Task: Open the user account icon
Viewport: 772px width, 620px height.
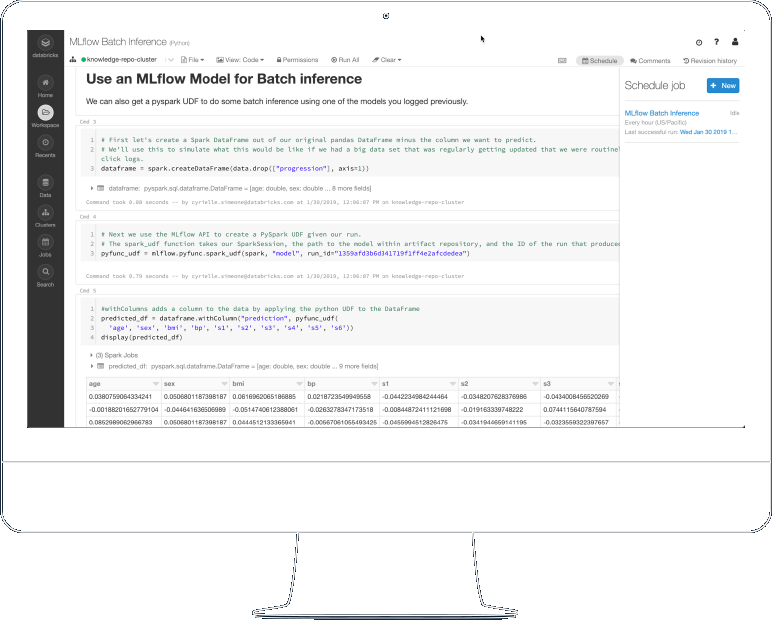Action: (735, 43)
